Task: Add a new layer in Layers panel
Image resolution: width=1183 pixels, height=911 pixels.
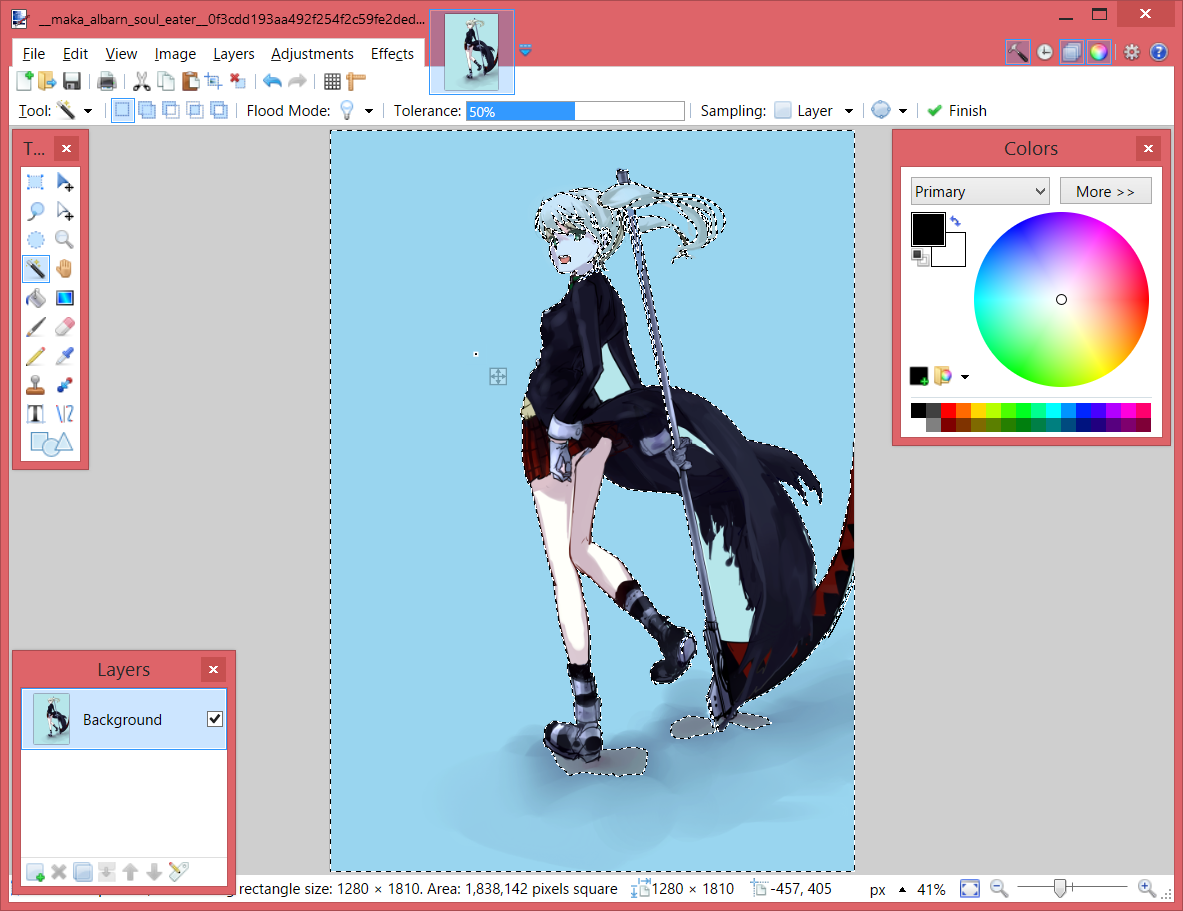Action: 35,873
